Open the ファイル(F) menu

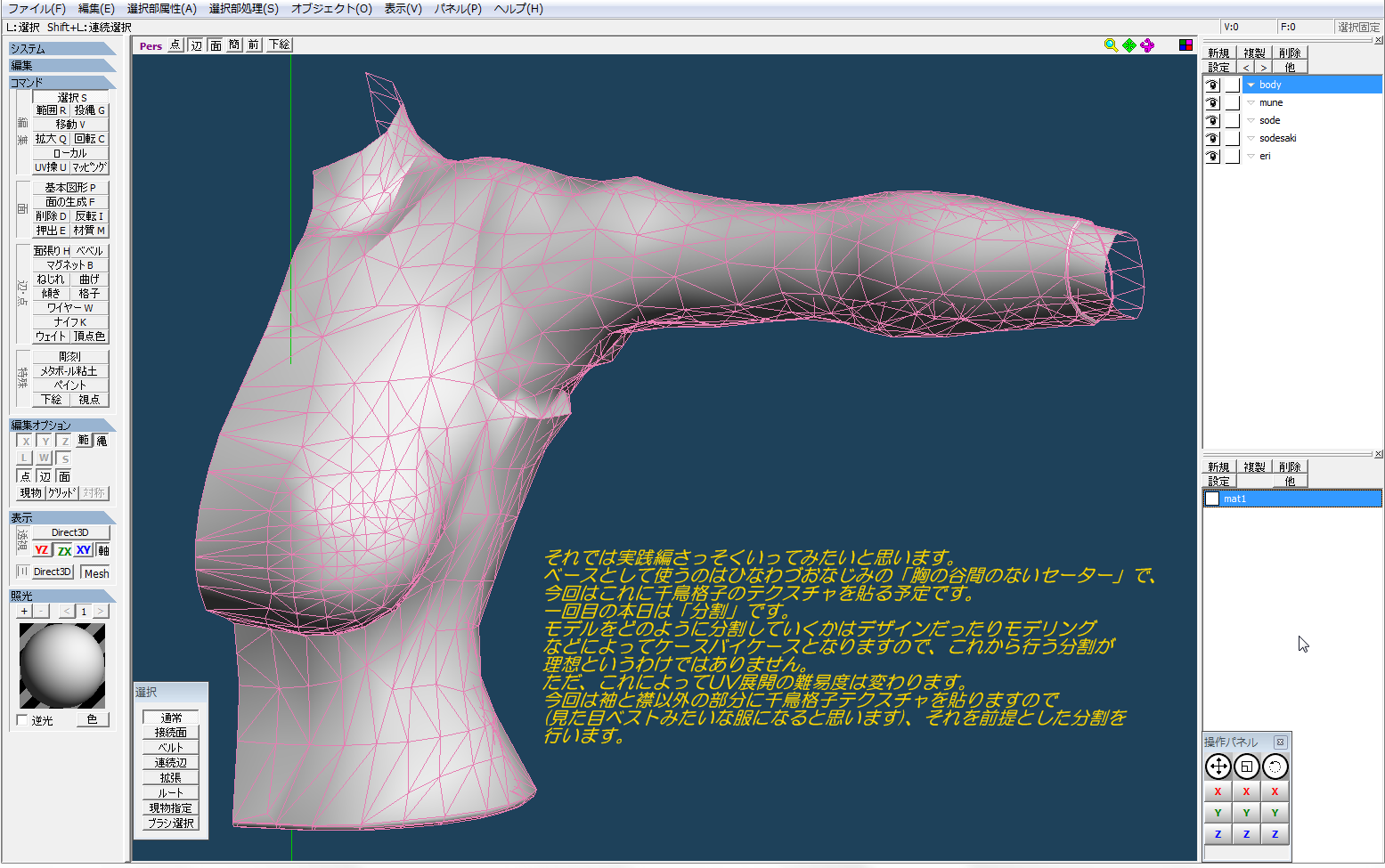(37, 9)
